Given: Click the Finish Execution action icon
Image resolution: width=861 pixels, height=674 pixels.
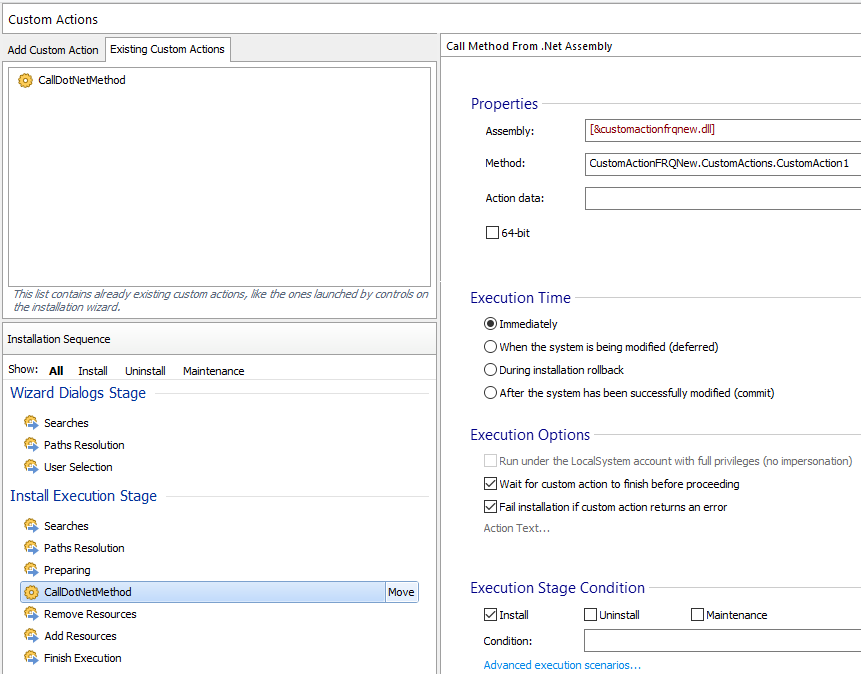Looking at the screenshot, I should [31, 658].
